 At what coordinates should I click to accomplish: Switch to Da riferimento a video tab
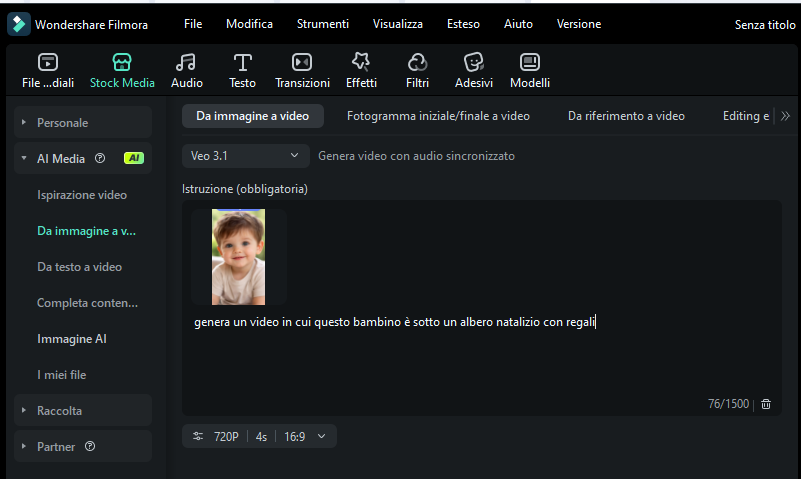pyautogui.click(x=626, y=116)
